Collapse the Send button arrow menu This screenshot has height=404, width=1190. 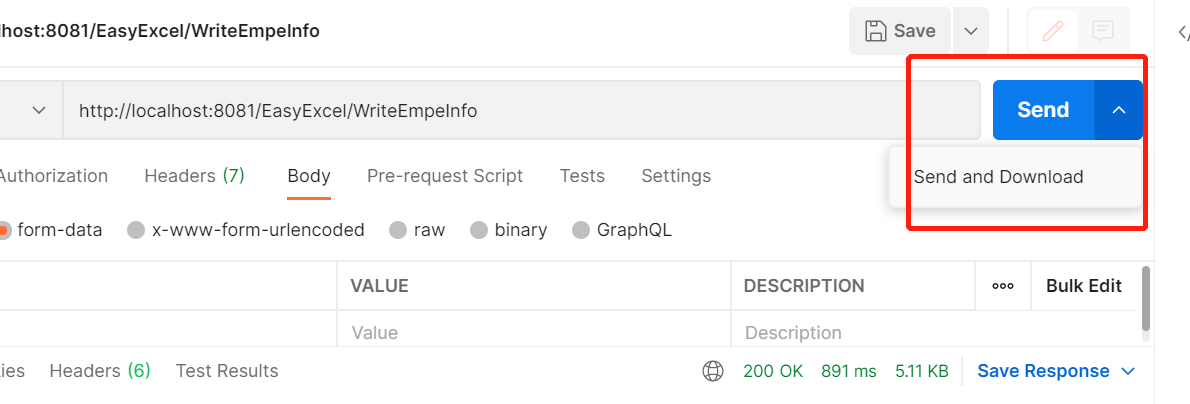[1119, 110]
